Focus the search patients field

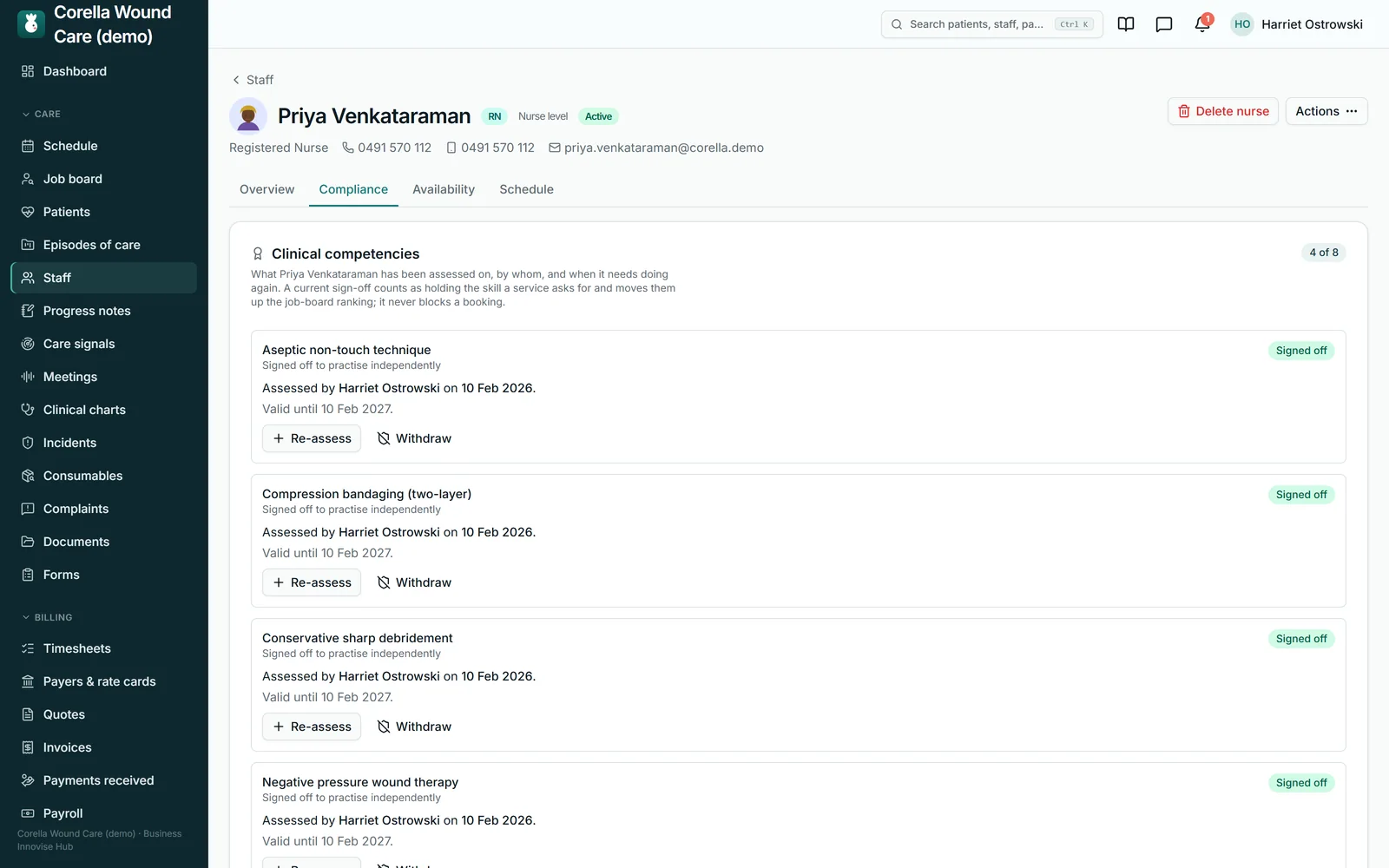click(992, 24)
